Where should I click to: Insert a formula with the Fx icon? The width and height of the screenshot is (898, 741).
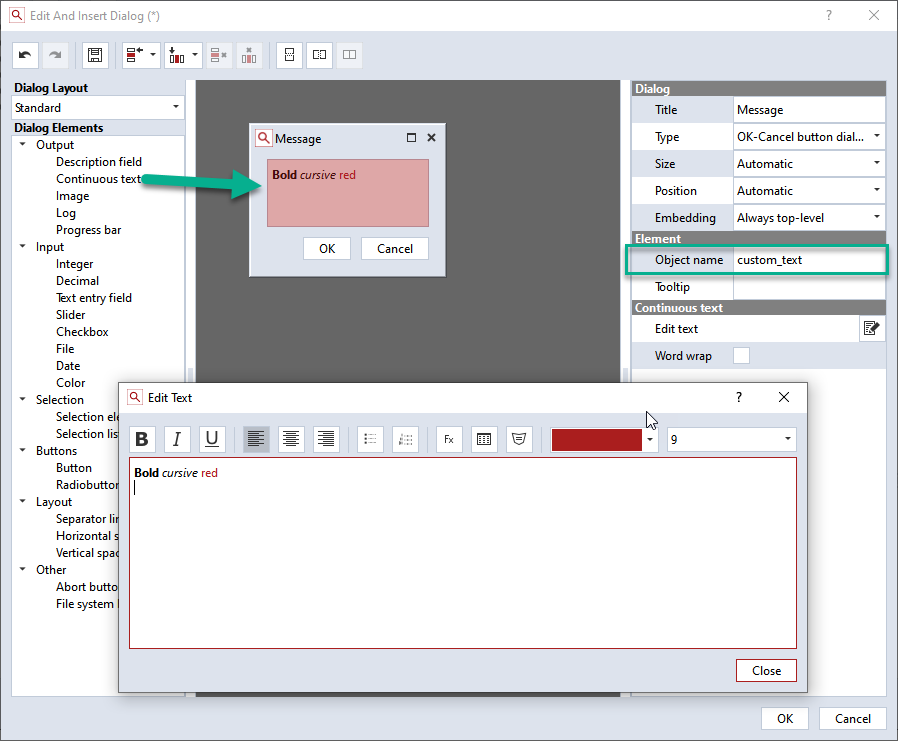click(x=448, y=439)
